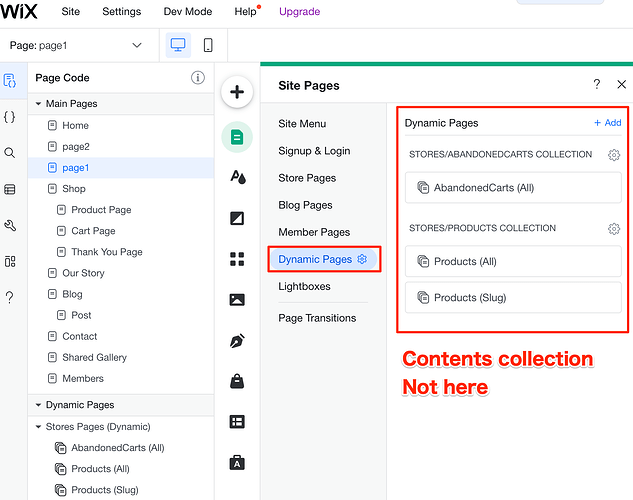The image size is (633, 500).
Task: Open the Blog pen-nib icon
Action: pyautogui.click(x=237, y=341)
